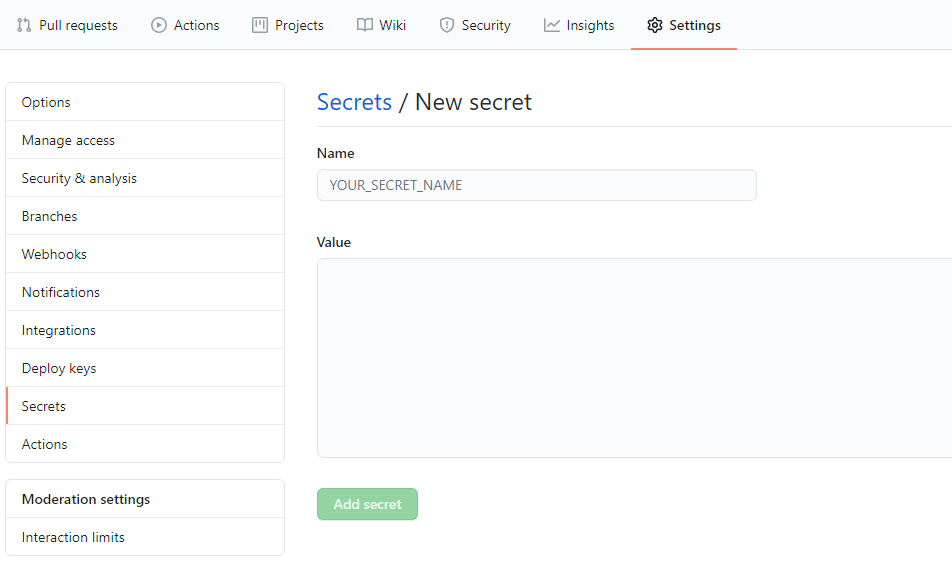The image size is (952, 572).
Task: Focus the secret Name input field
Action: pyautogui.click(x=537, y=185)
